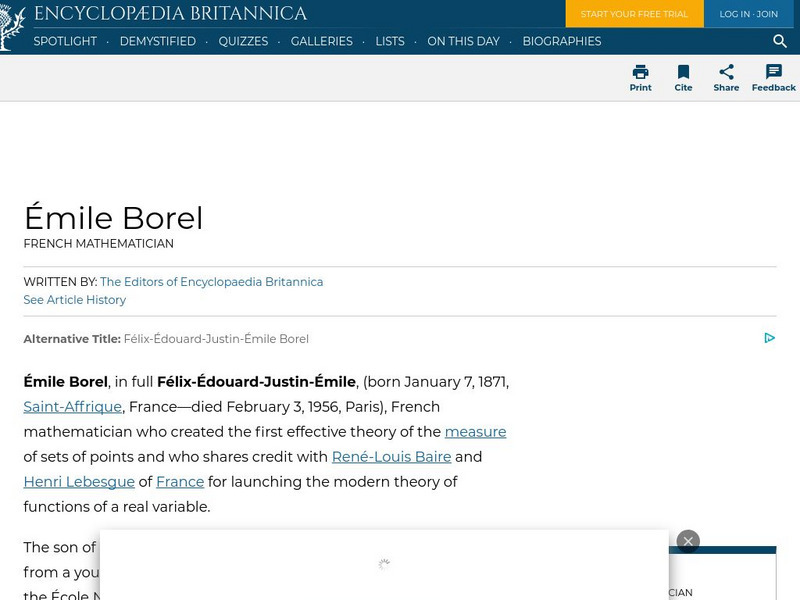The height and width of the screenshot is (600, 800).
Task: Click the AdChoices triangle icon
Action: (x=769, y=338)
